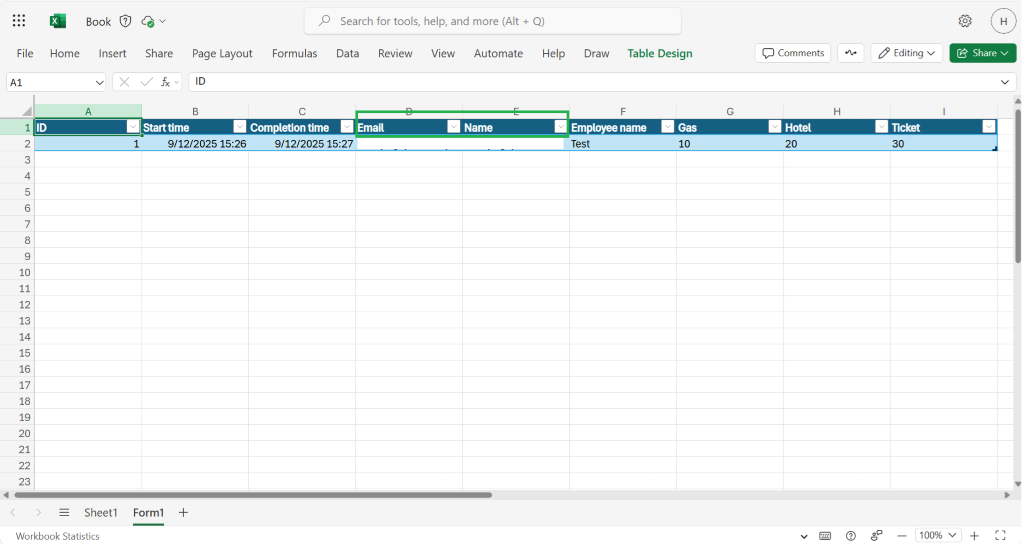Open the settings gear icon
1024x545 pixels.
coord(965,21)
